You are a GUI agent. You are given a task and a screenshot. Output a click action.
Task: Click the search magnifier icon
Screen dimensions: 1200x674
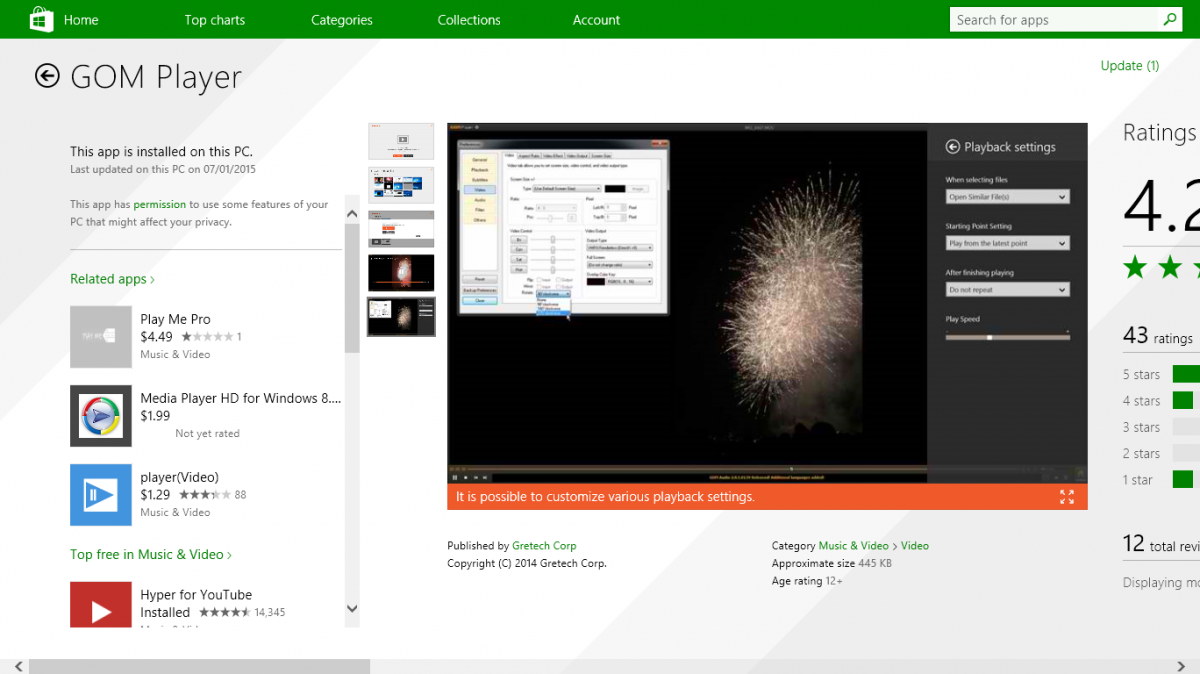(1170, 19)
